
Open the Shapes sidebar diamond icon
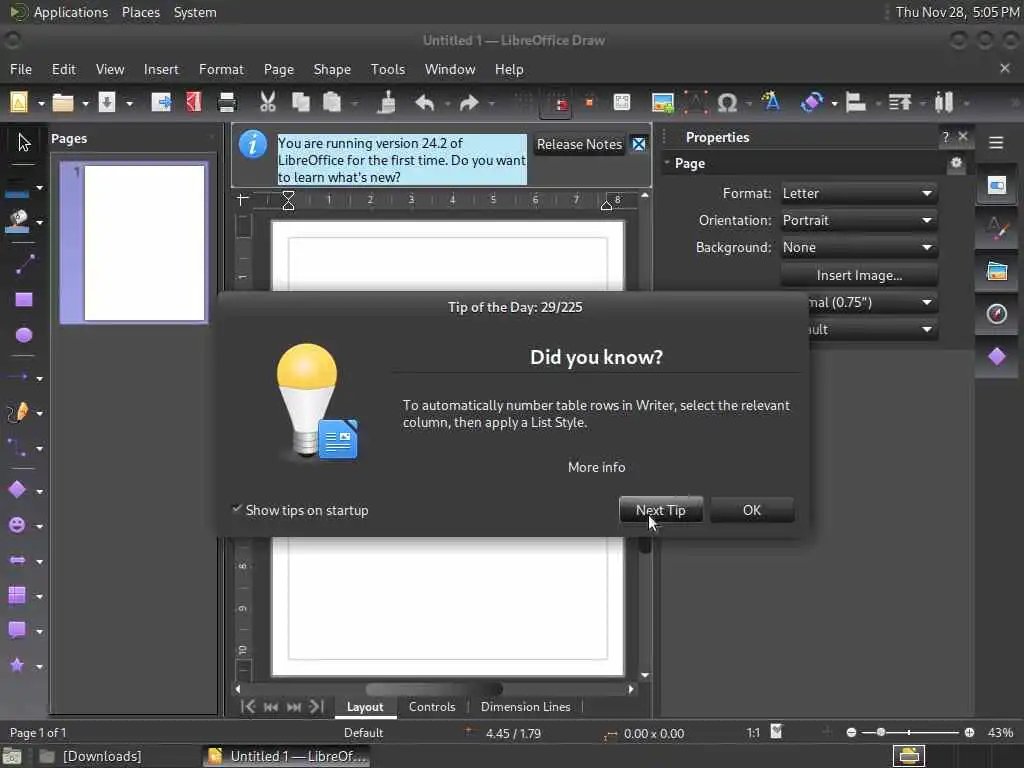click(x=997, y=357)
